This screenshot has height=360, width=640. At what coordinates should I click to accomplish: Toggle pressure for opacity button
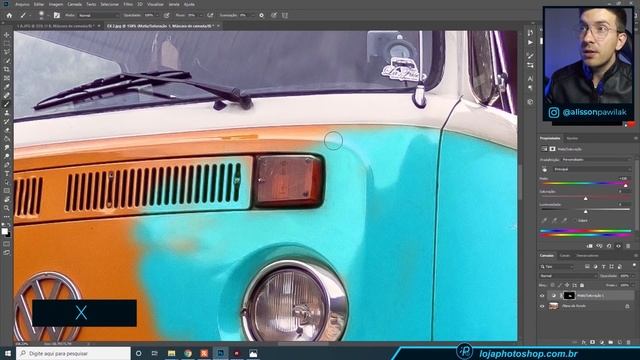pos(167,15)
